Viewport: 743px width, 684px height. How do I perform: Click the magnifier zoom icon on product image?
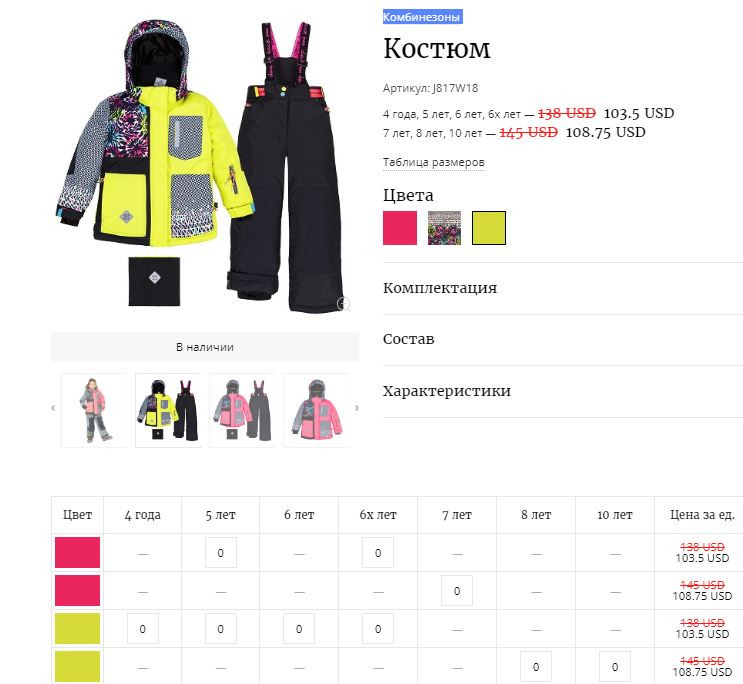click(x=344, y=304)
